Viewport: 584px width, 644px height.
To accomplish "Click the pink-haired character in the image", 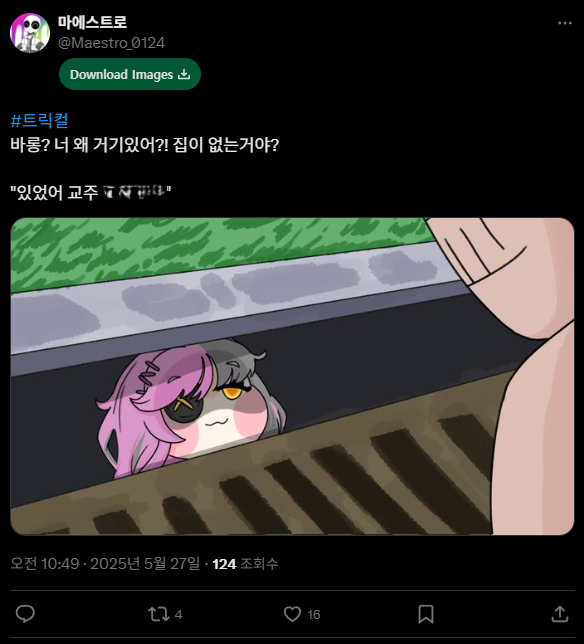I will coord(191,407).
